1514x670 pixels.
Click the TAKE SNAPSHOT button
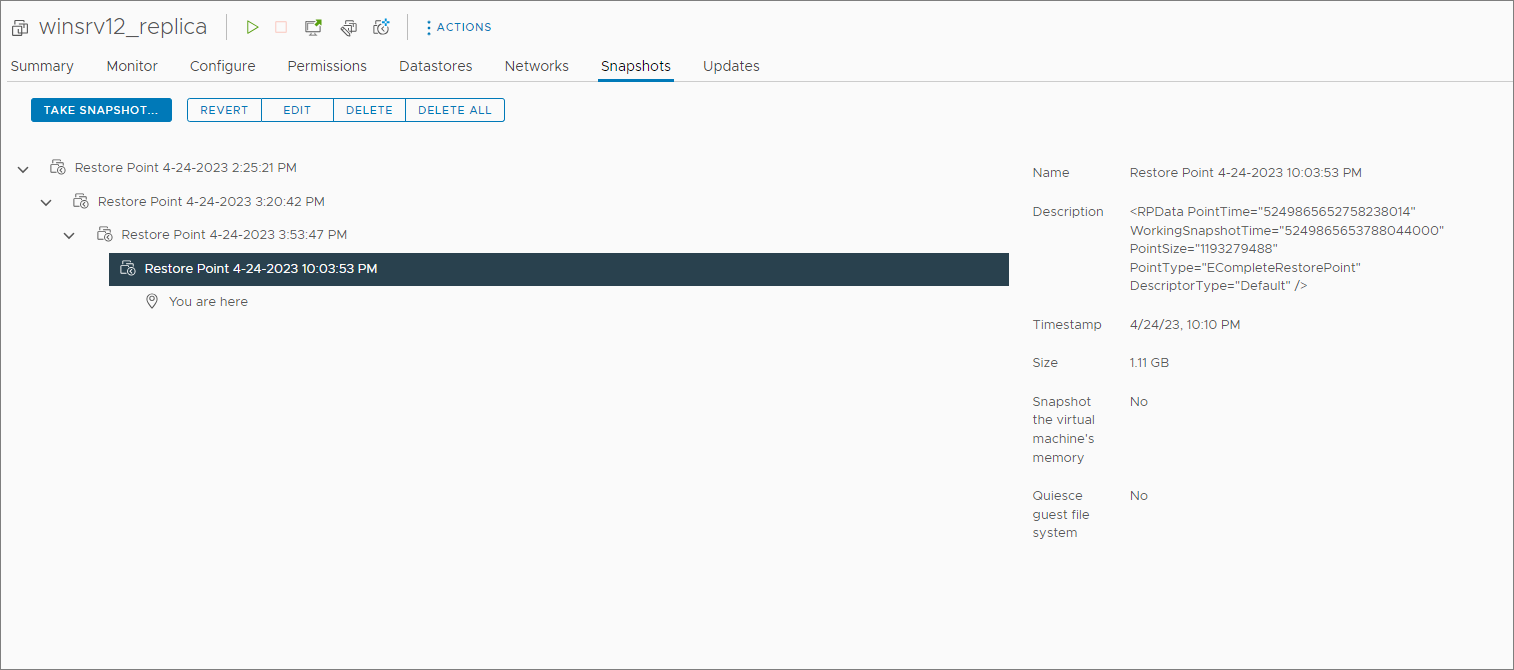click(x=101, y=110)
